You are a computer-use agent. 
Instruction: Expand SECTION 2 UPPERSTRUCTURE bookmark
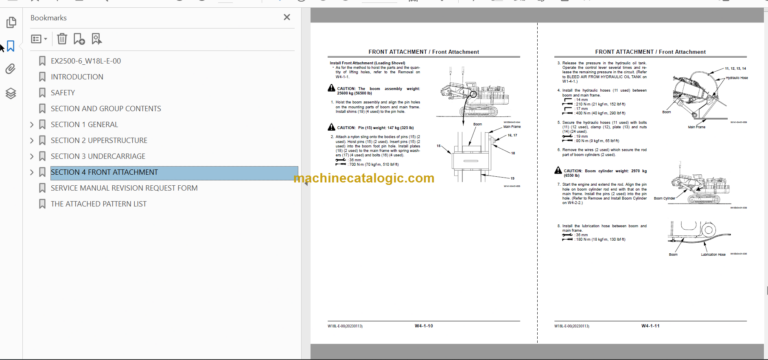pos(32,141)
